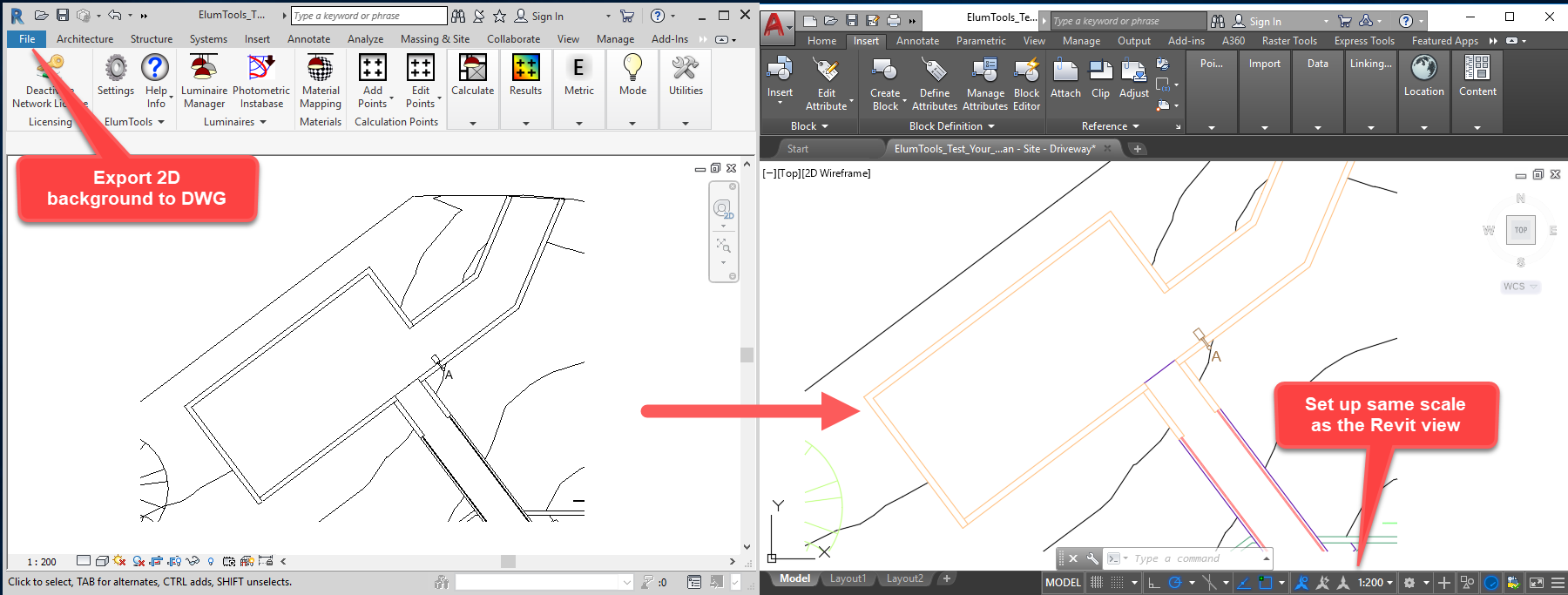The width and height of the screenshot is (1568, 595).
Task: Open AutoCAD application menu A button
Action: click(776, 26)
